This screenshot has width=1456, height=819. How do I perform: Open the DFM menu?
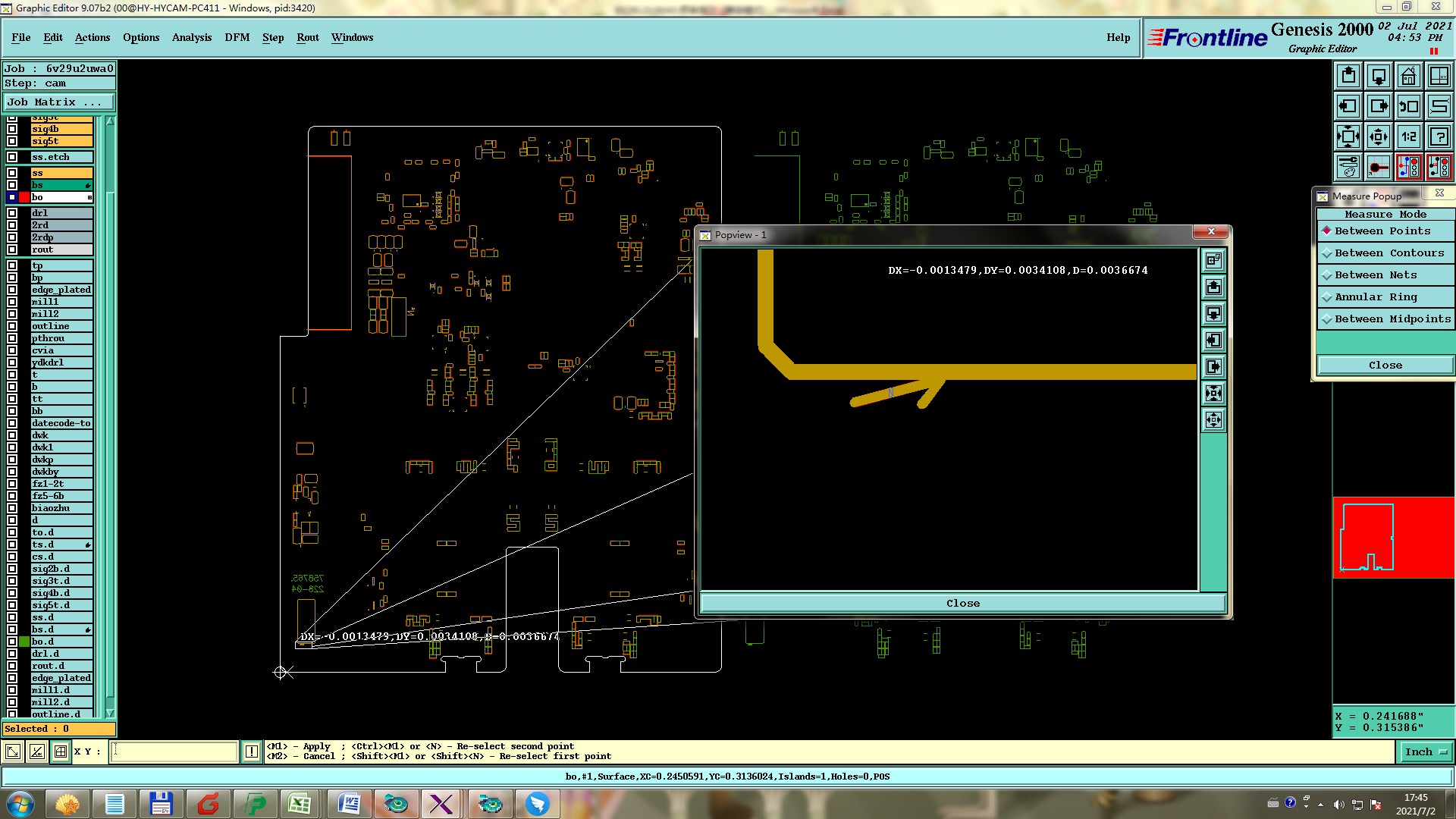point(237,37)
